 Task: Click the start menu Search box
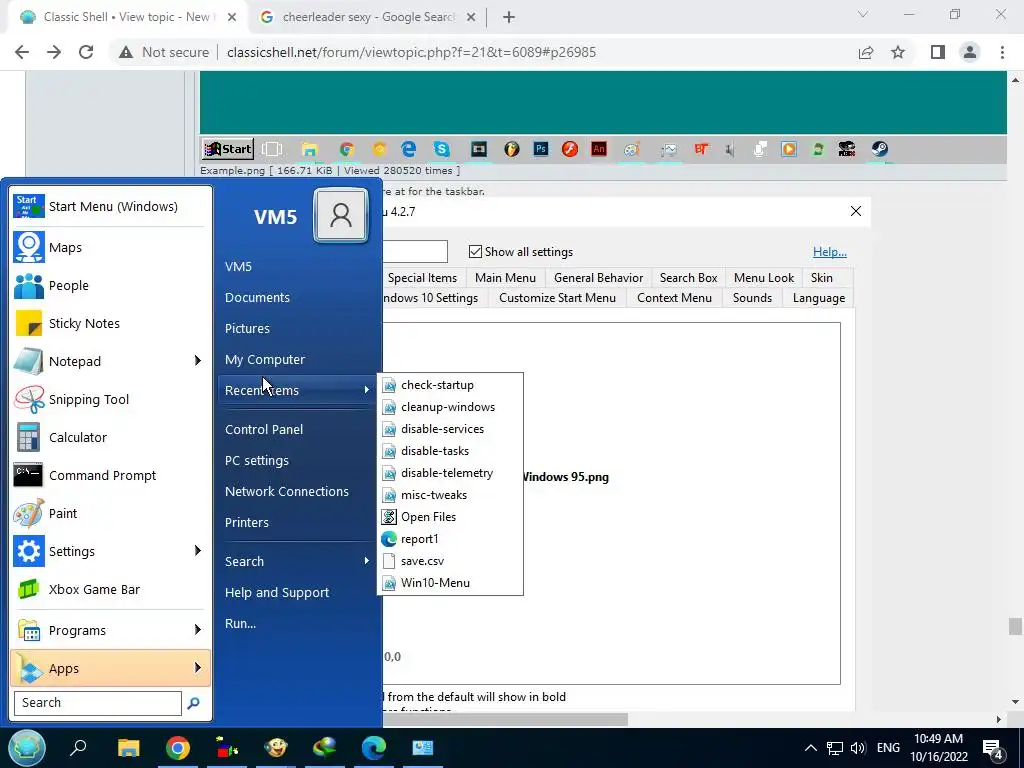click(98, 703)
